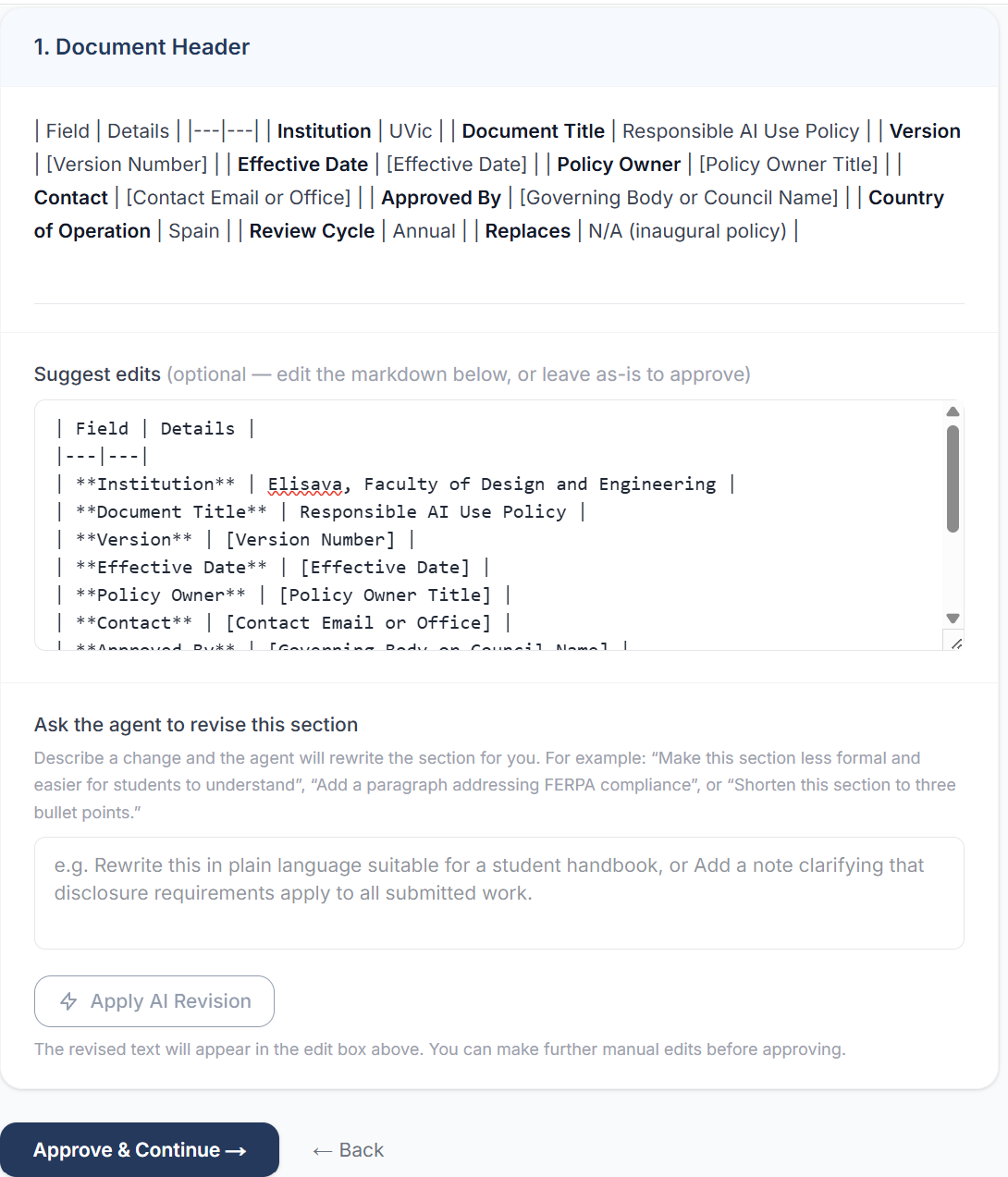Screen dimensions: 1008x1177
Task: Click the Apply AI Revision button
Action: (x=154, y=1001)
